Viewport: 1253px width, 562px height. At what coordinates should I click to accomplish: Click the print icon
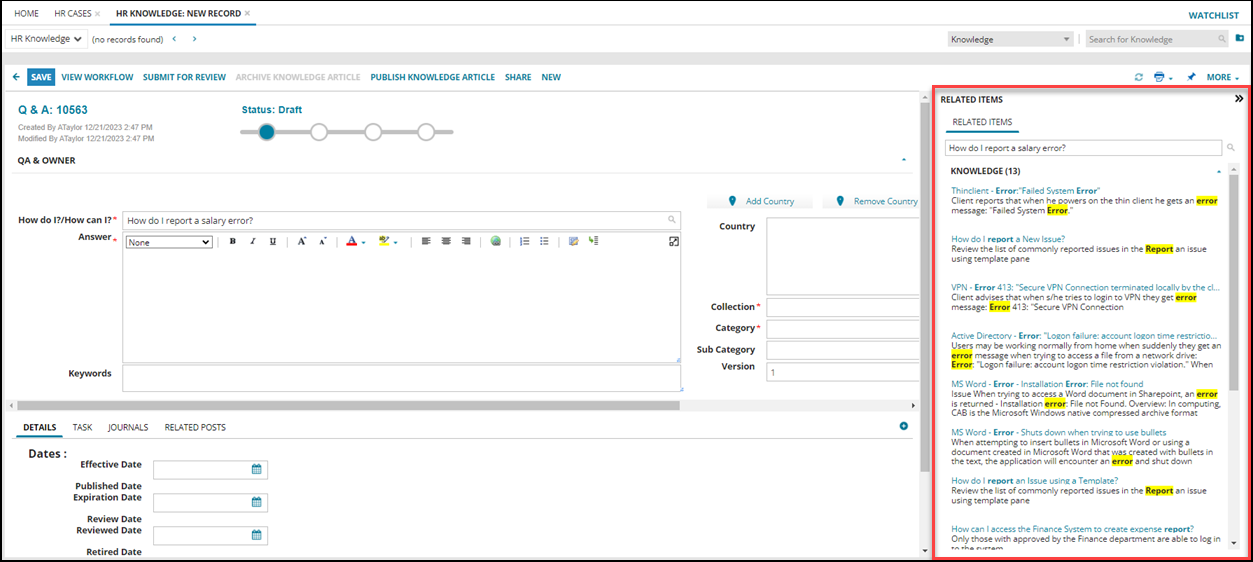point(1159,77)
